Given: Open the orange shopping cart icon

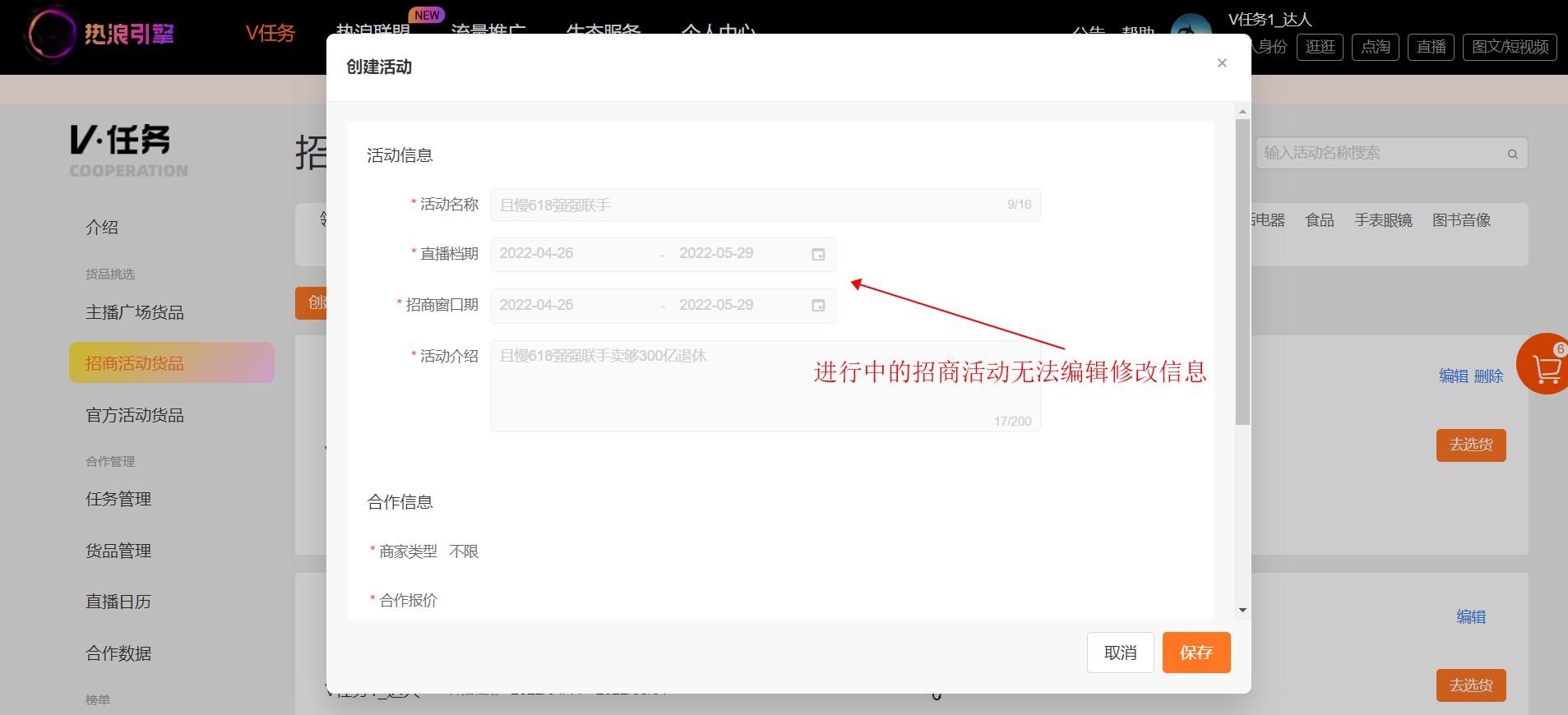Looking at the screenshot, I should [x=1545, y=364].
